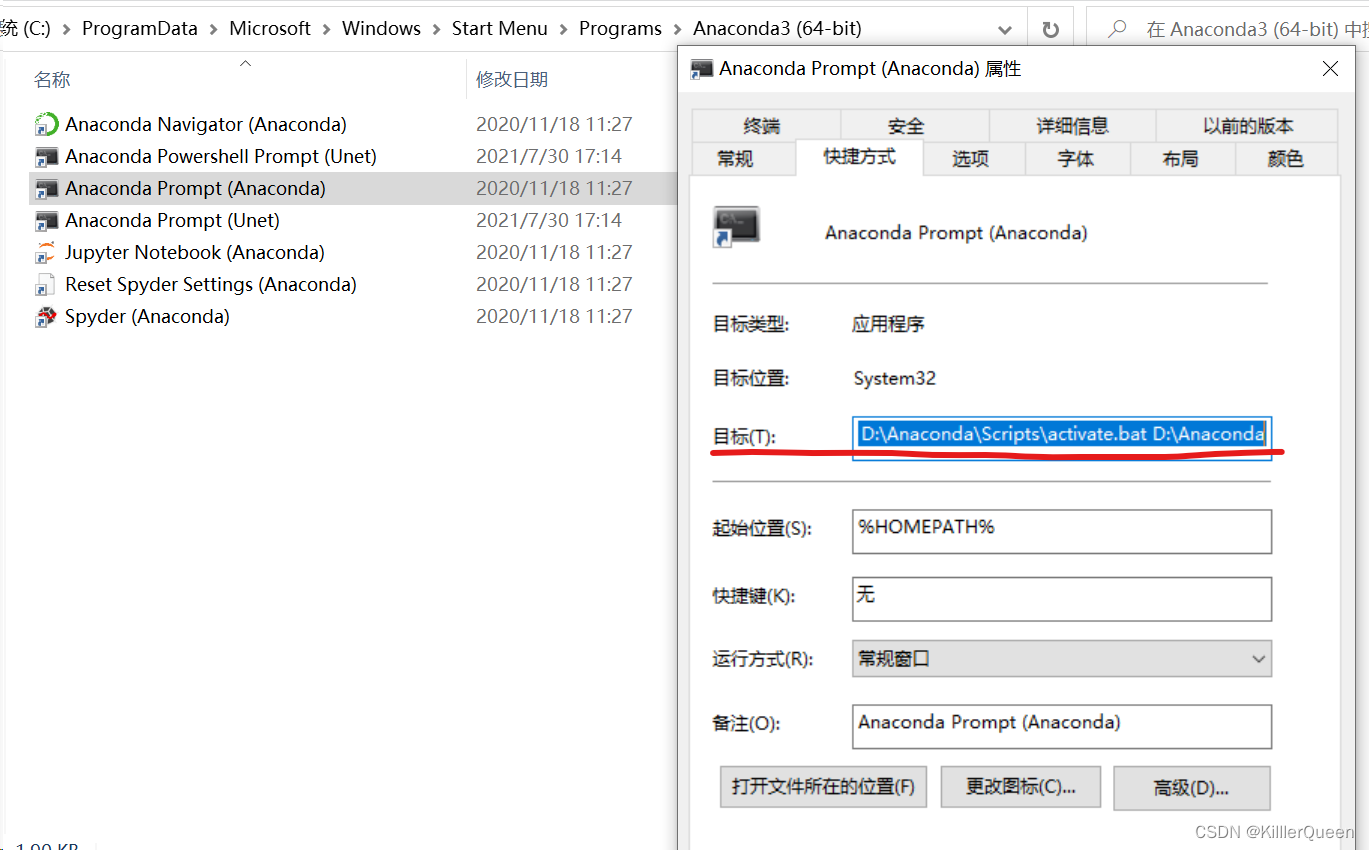1369x850 pixels.
Task: Switch to the 字体 tab
Action: pyautogui.click(x=1076, y=159)
